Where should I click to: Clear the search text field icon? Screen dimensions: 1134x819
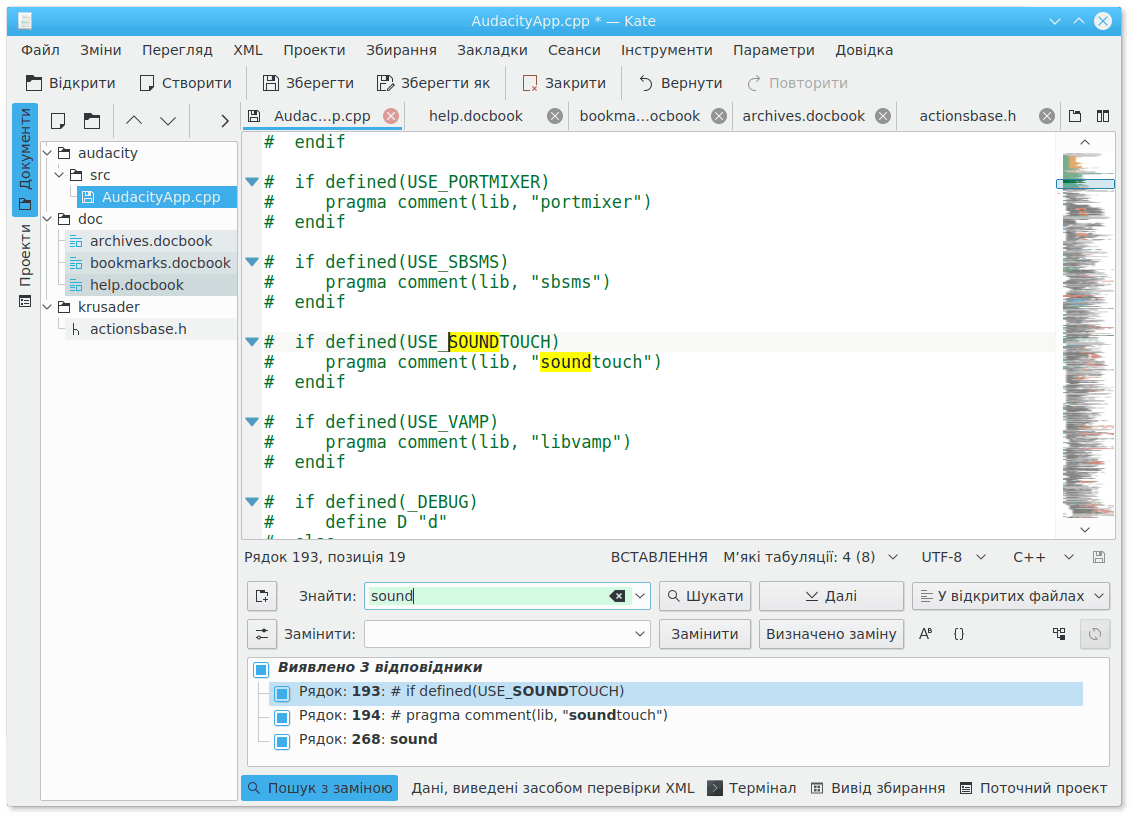[617, 596]
